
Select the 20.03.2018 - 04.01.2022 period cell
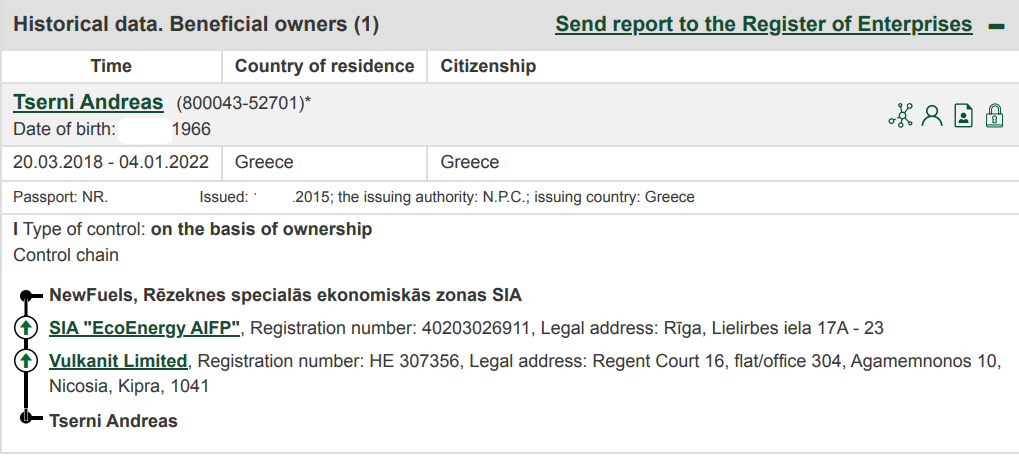pos(111,162)
